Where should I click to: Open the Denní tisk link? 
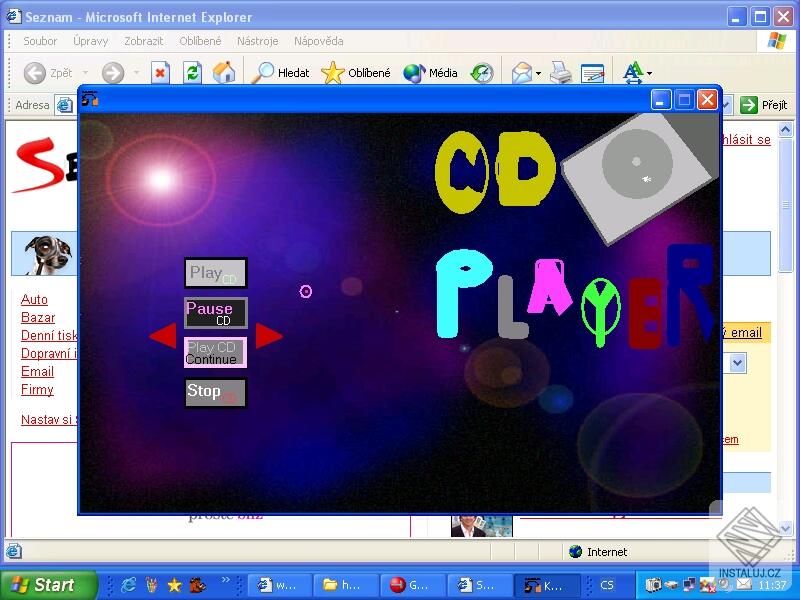[49, 335]
